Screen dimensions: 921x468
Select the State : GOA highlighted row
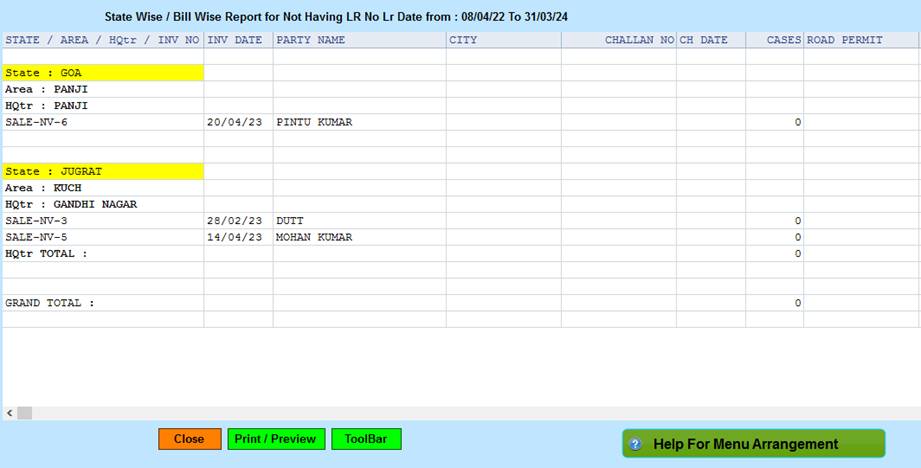point(103,73)
